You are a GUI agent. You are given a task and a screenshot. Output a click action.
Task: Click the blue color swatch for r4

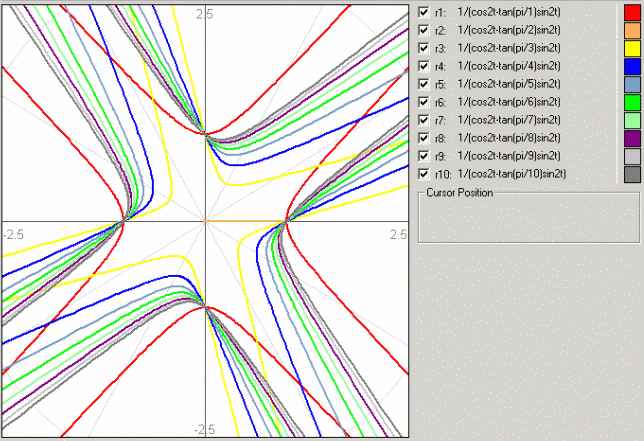(x=632, y=66)
